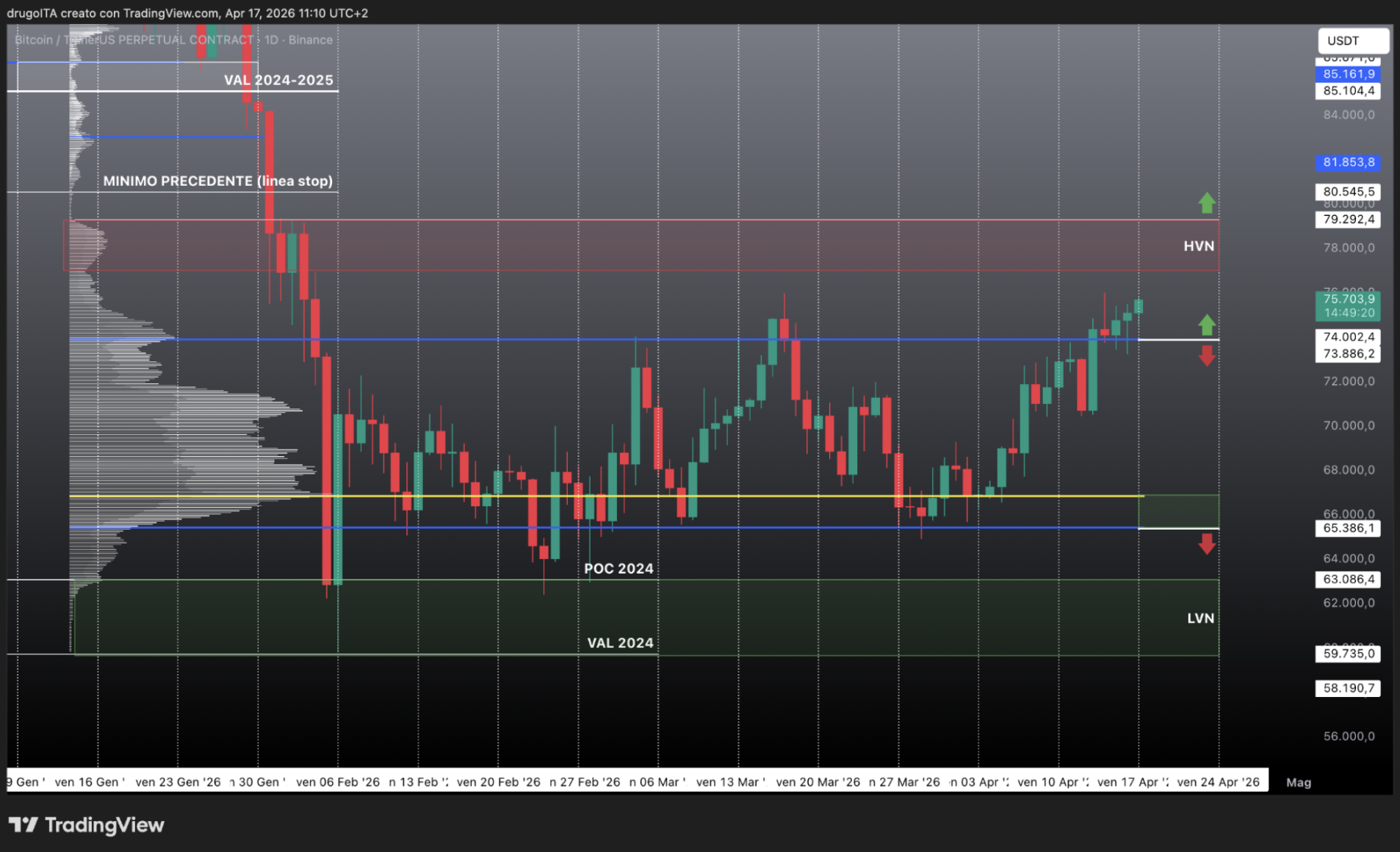This screenshot has width=1400, height=852.
Task: Click the 14:49:20 countdown timer
Action: click(1348, 313)
